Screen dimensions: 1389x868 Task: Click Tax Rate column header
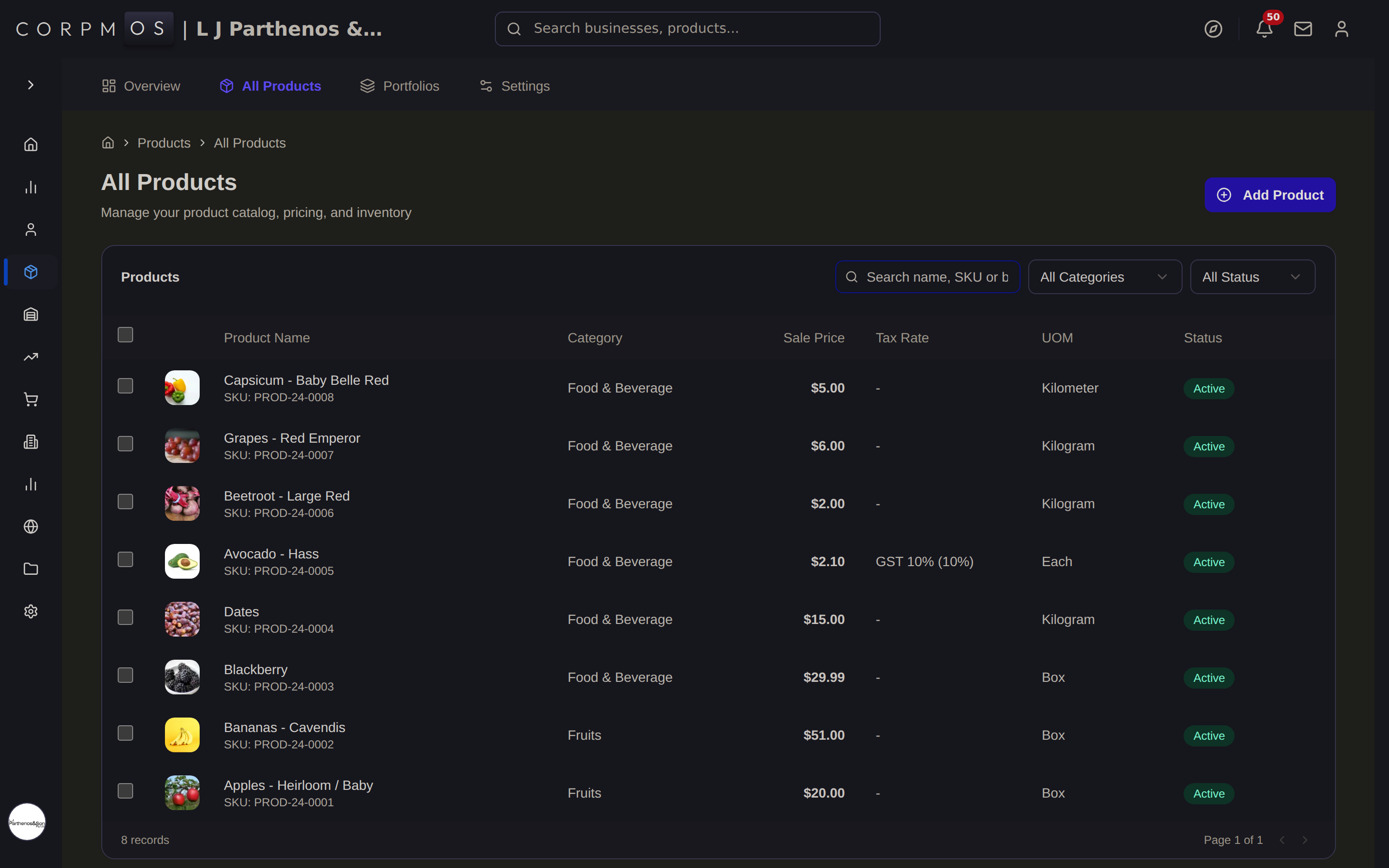click(902, 338)
